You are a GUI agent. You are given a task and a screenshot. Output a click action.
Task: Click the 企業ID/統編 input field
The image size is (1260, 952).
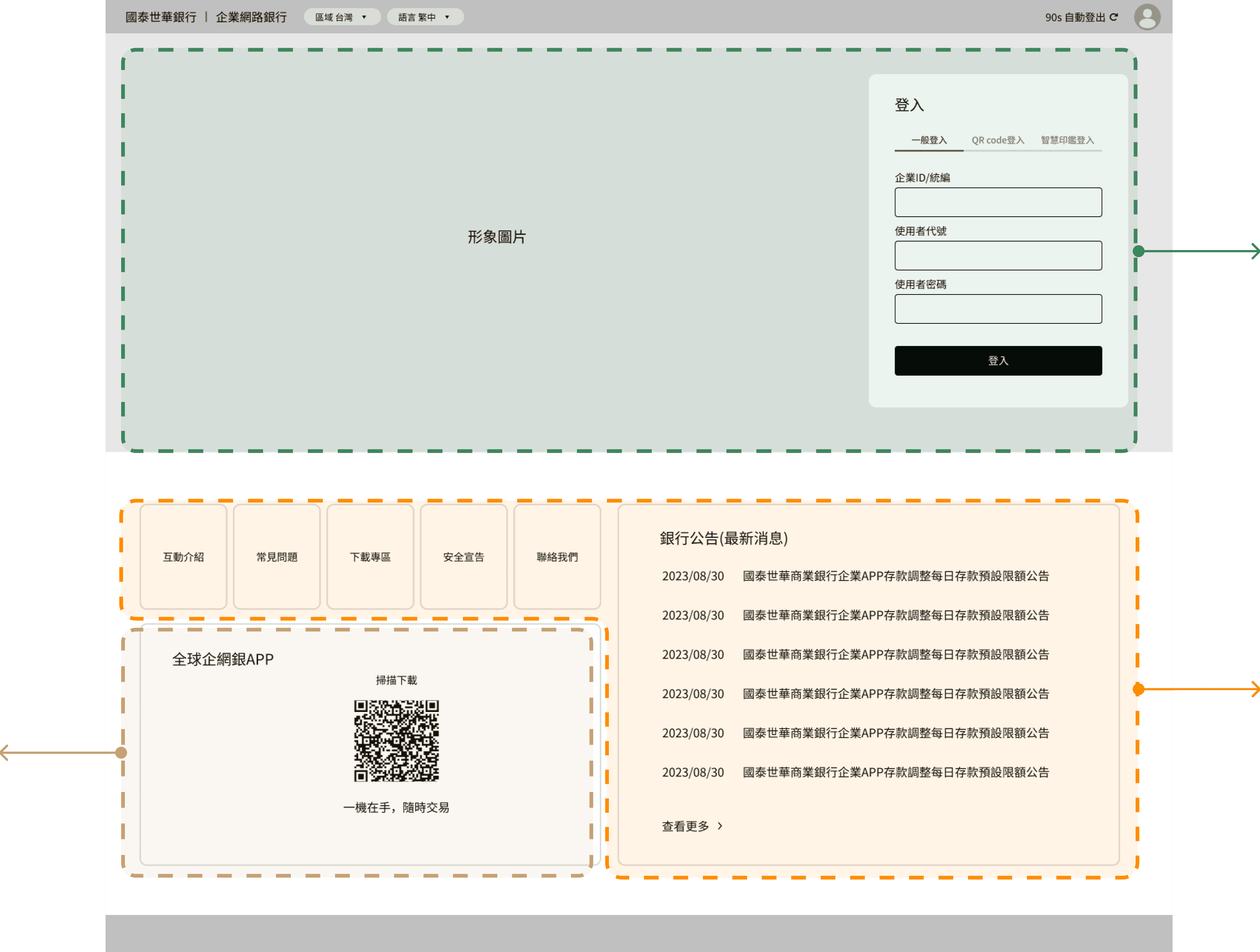[x=998, y=202]
